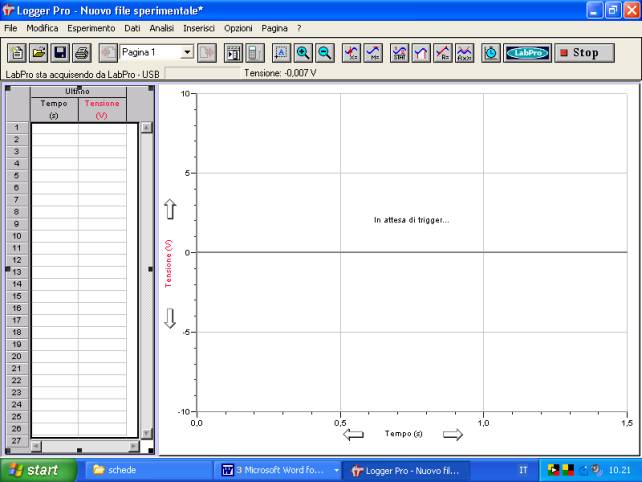Click the New file toolbar icon
The image size is (642, 482).
coord(17,53)
